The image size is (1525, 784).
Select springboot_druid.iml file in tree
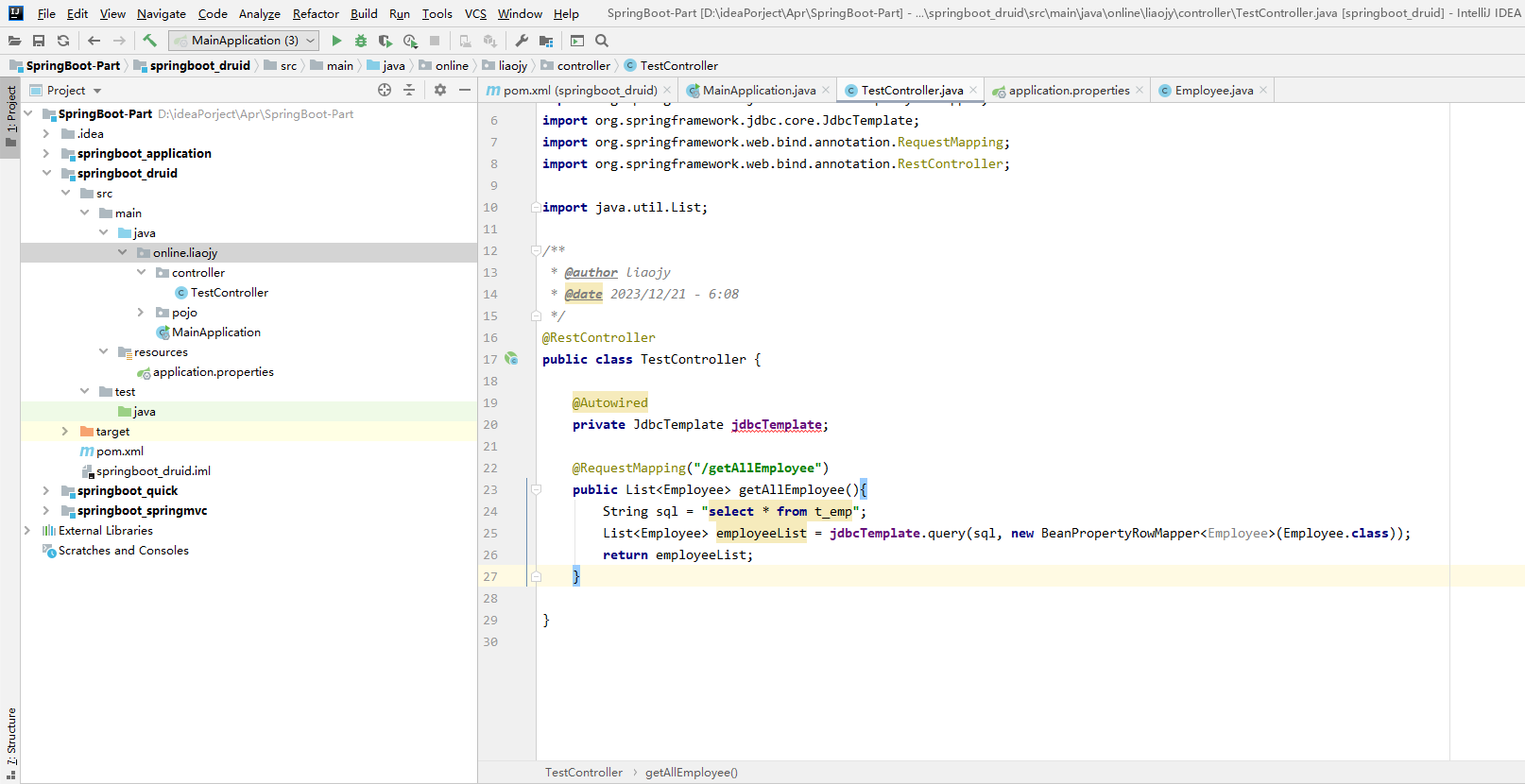click(153, 470)
